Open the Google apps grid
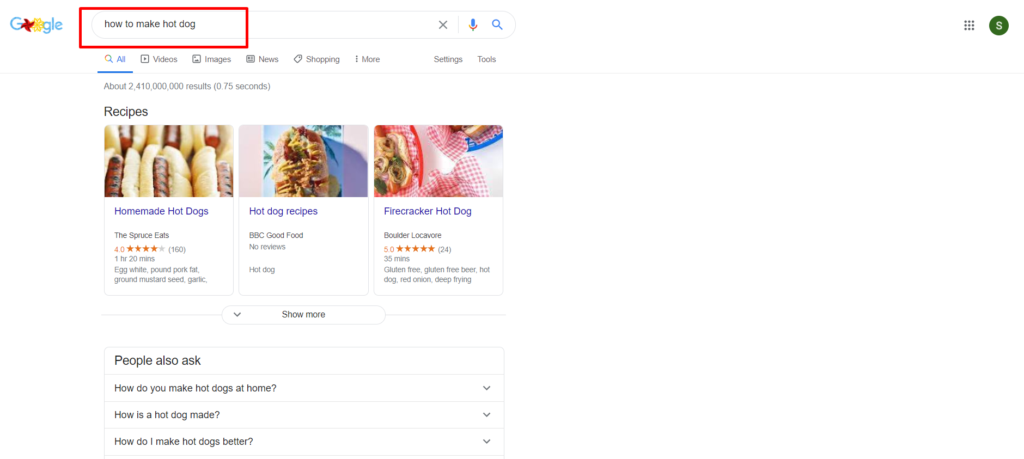The width and height of the screenshot is (1024, 459). pos(969,25)
